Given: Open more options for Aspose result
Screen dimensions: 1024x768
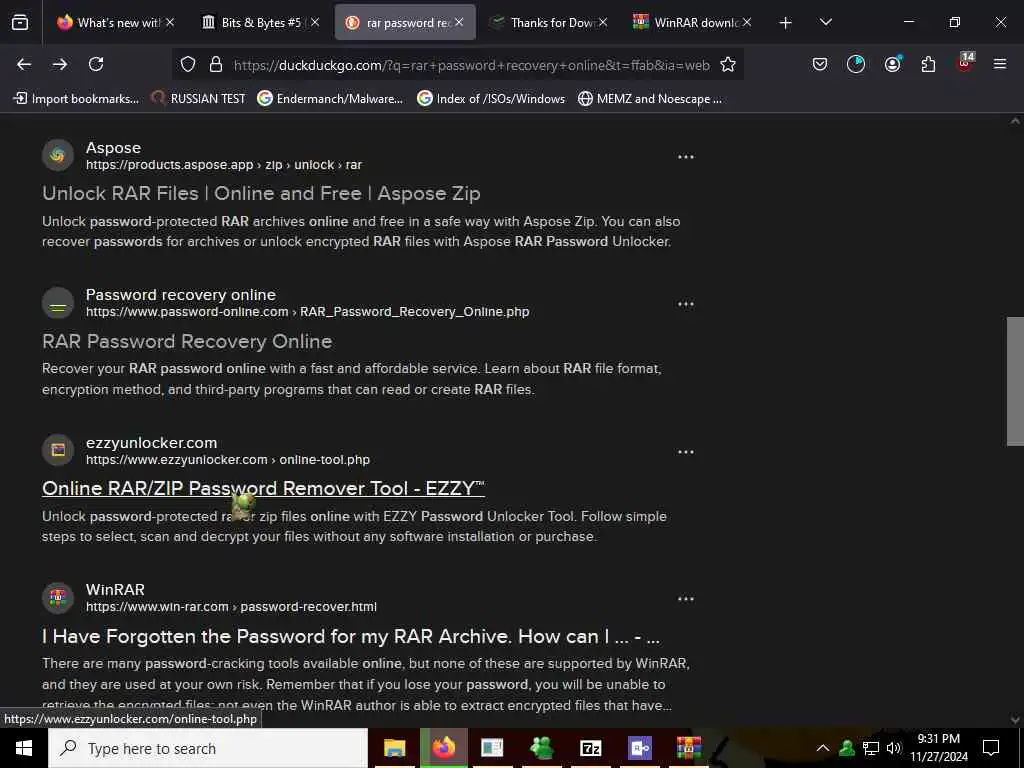Looking at the screenshot, I should pos(686,157).
